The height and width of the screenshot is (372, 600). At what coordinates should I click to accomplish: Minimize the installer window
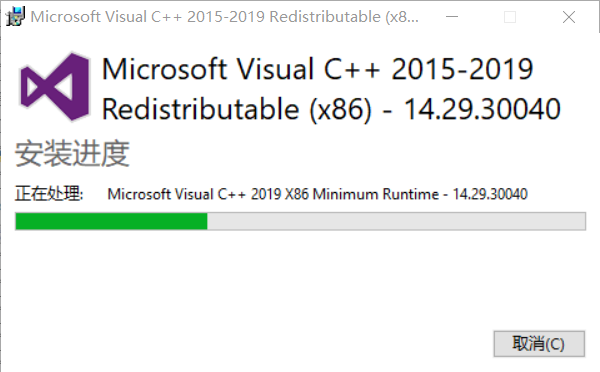click(452, 17)
